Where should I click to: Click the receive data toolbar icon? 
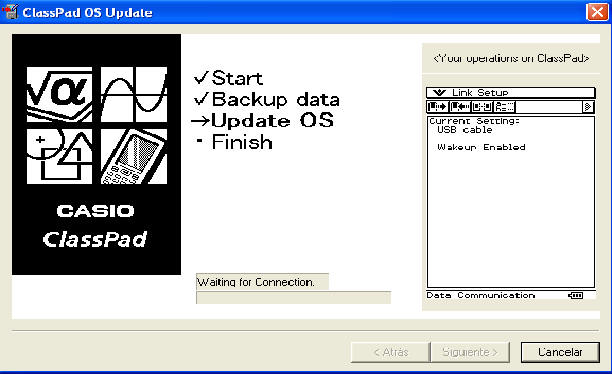(x=460, y=107)
